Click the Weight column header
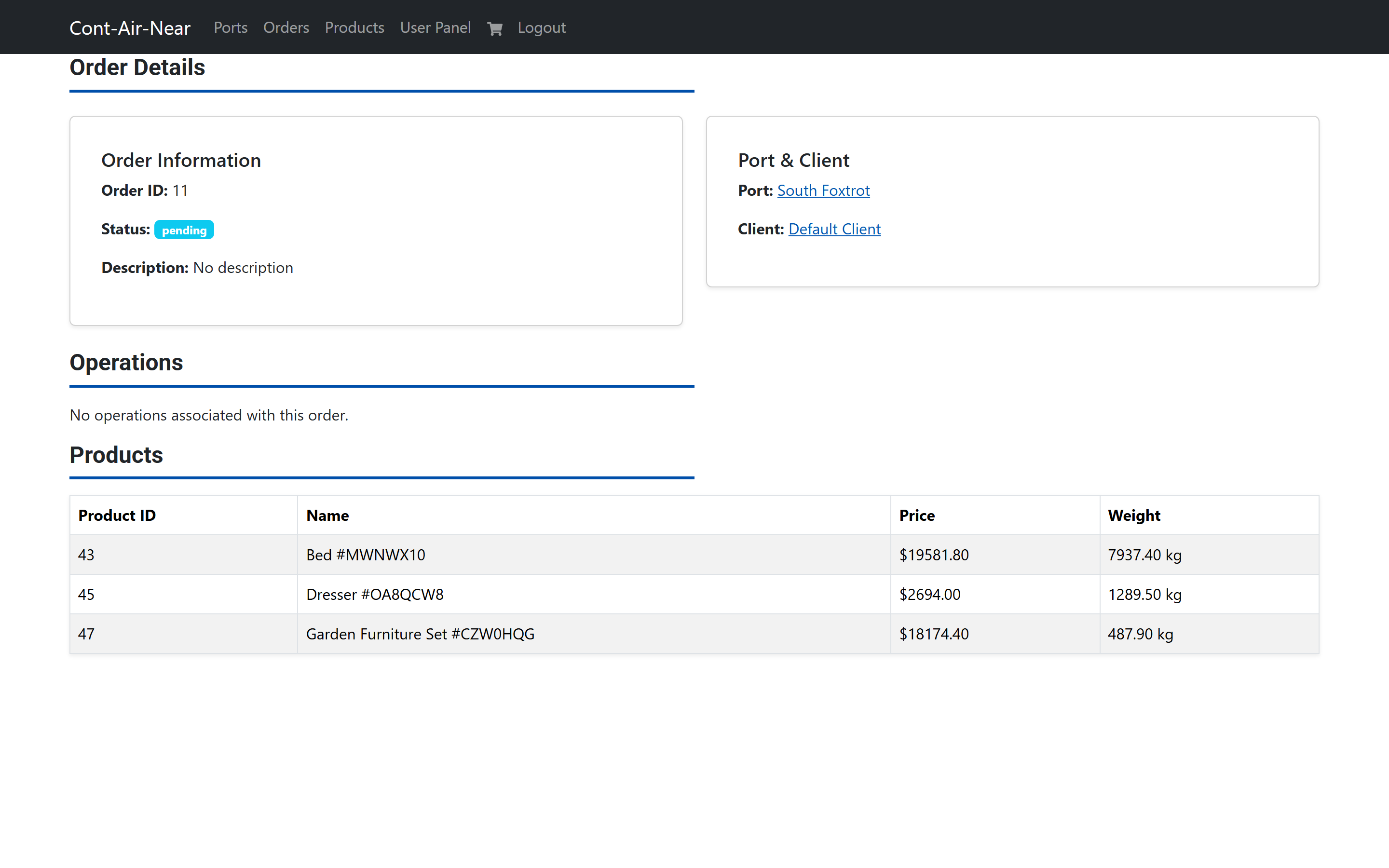The image size is (1389, 868). pyautogui.click(x=1209, y=515)
